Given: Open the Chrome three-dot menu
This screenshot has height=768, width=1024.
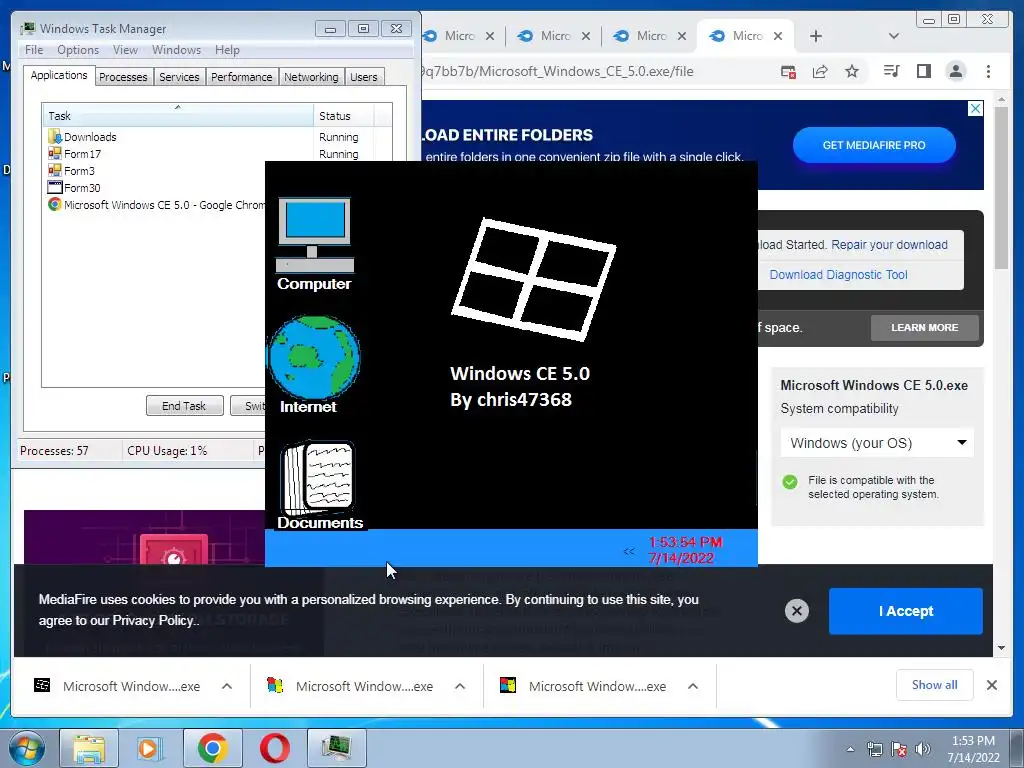Looking at the screenshot, I should click(x=988, y=71).
